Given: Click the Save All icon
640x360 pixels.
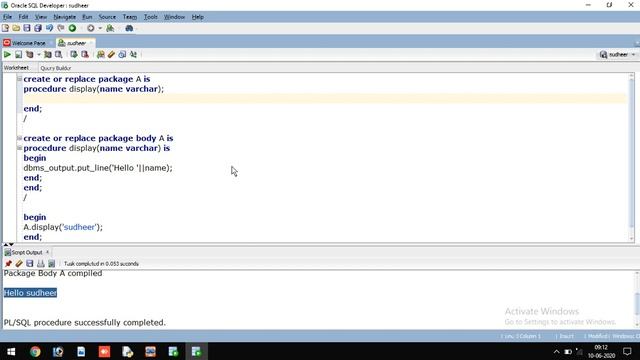Looking at the screenshot, I should point(38,28).
